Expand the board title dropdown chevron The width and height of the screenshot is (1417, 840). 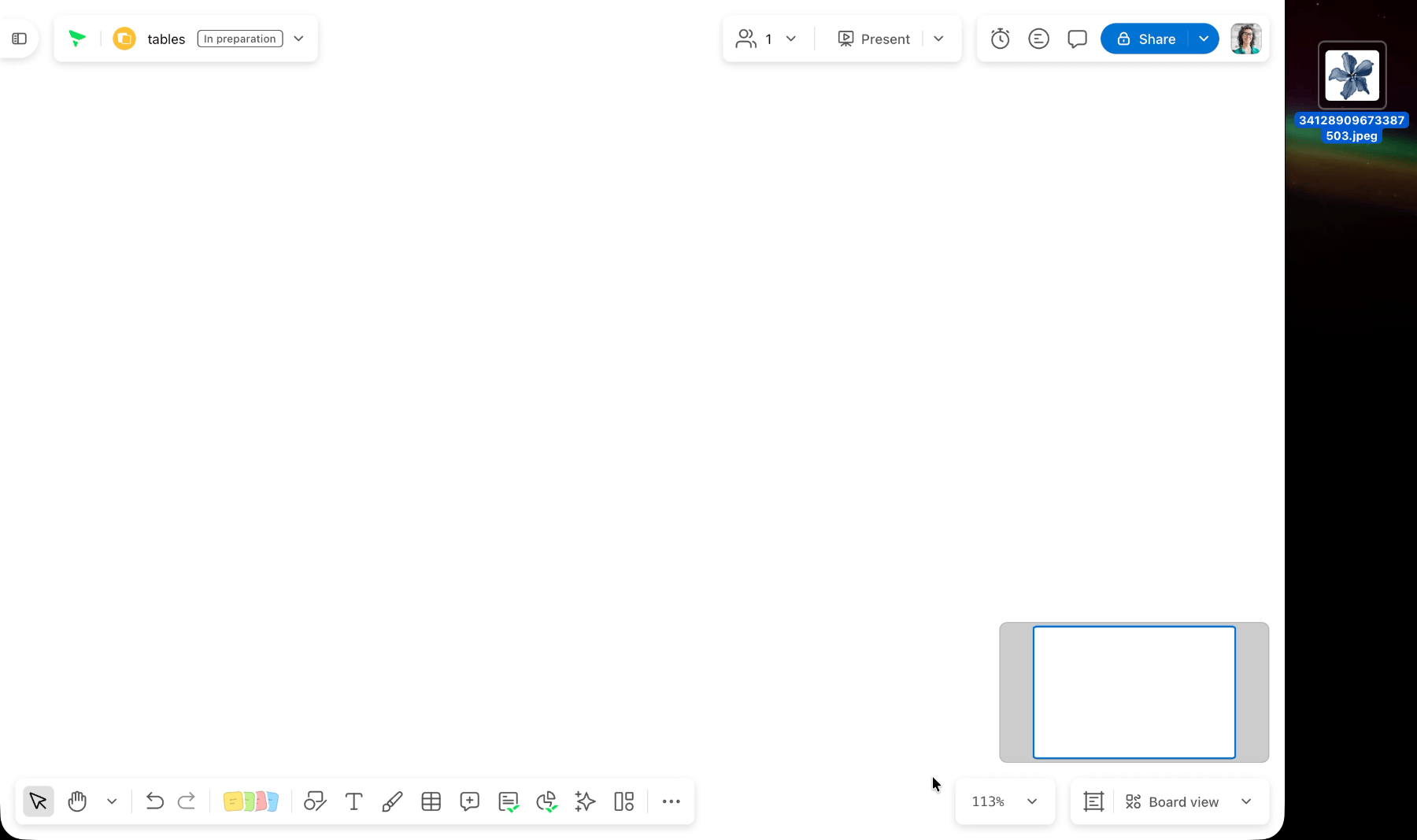point(298,39)
